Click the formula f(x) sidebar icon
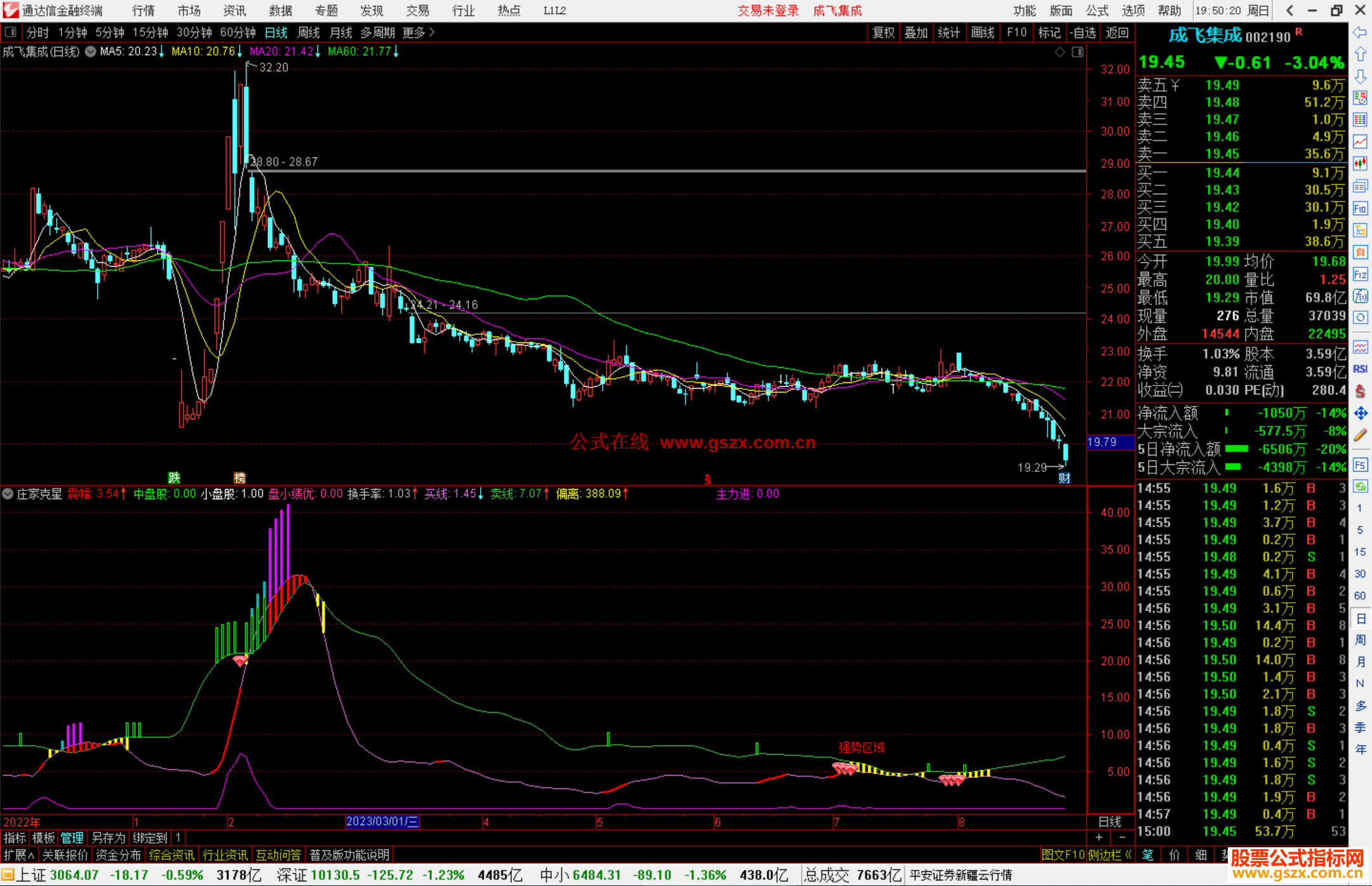 pos(1360,296)
